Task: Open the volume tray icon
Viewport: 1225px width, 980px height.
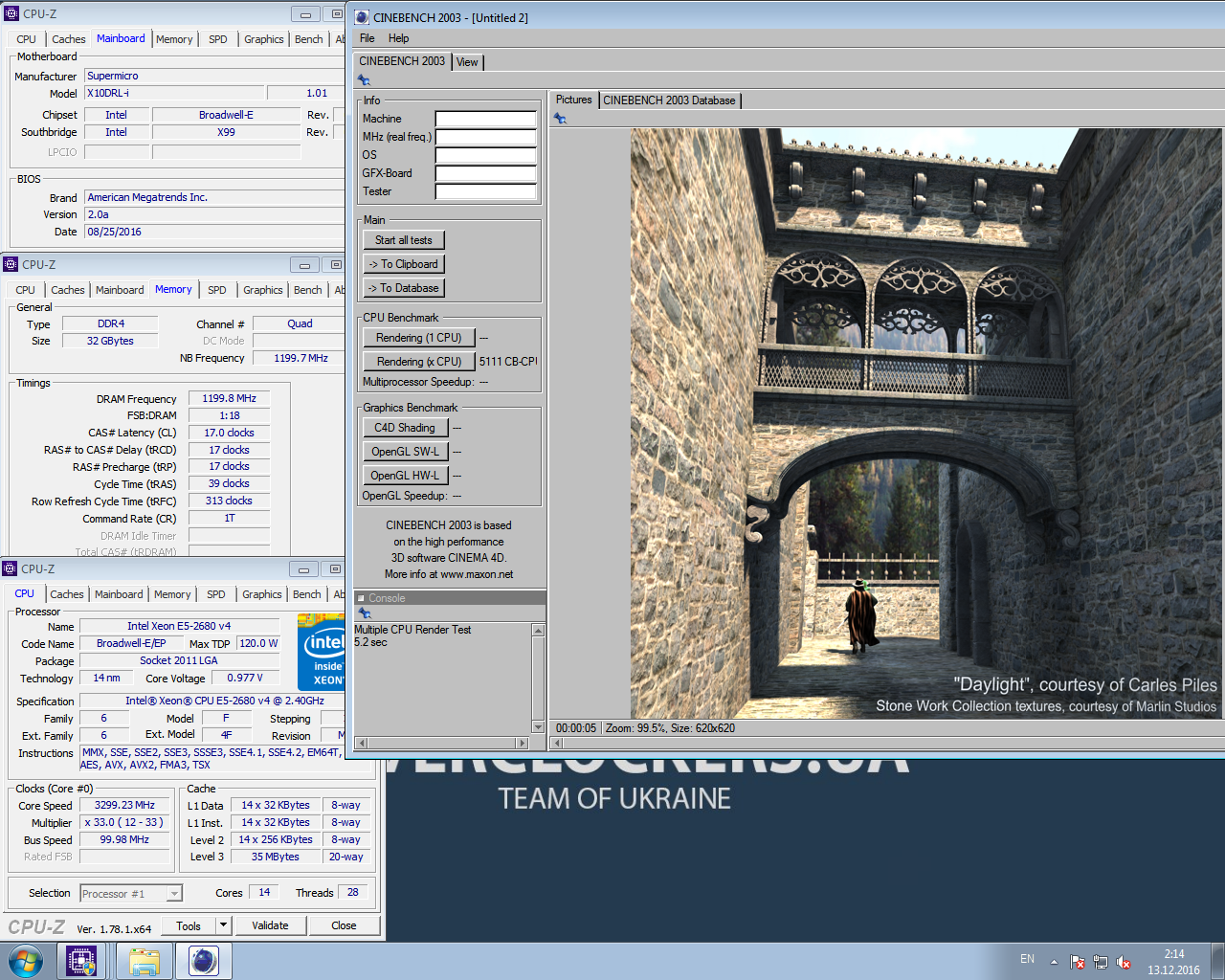Action: pyautogui.click(x=1124, y=962)
